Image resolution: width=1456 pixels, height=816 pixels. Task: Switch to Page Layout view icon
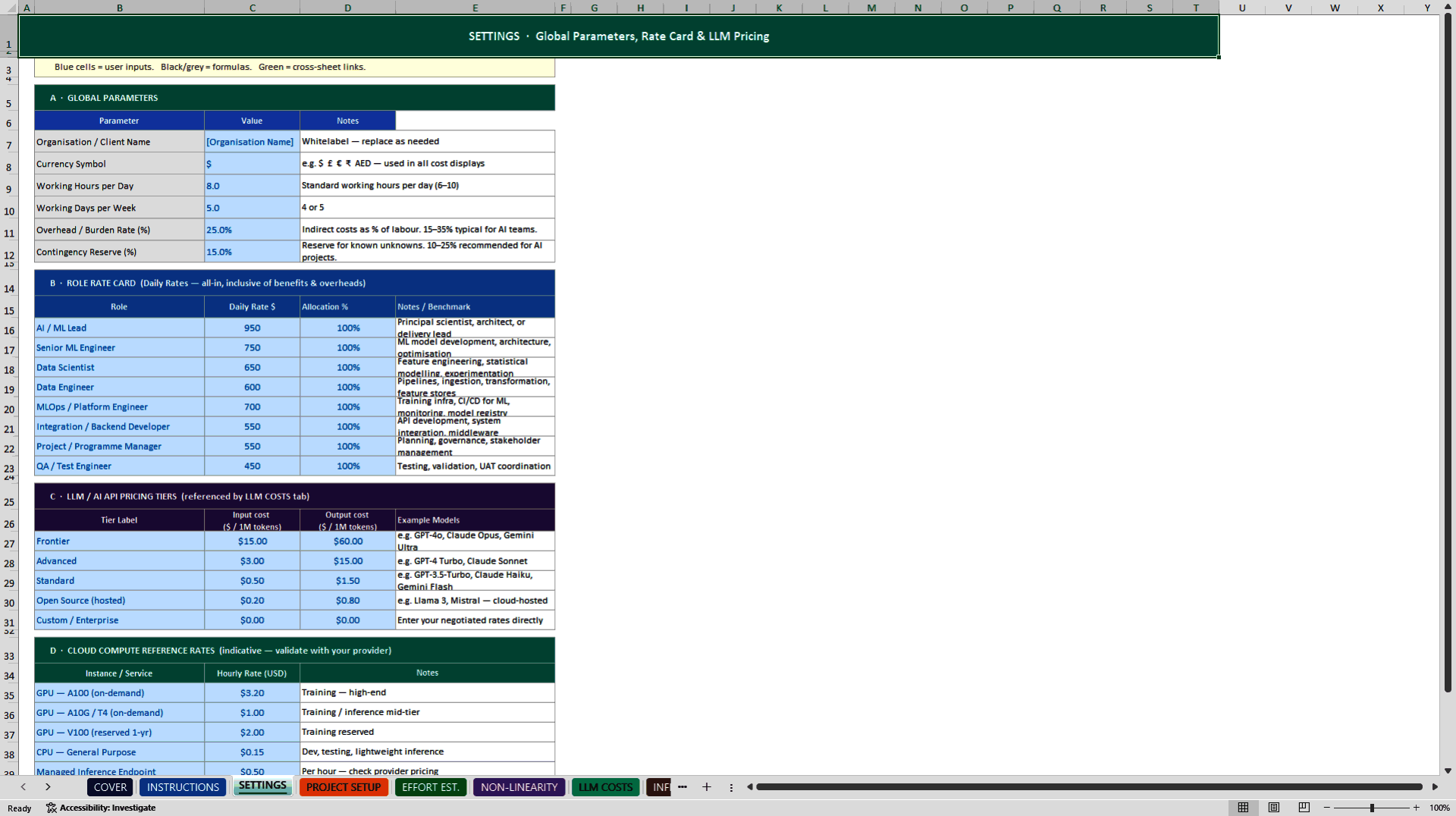click(1274, 808)
